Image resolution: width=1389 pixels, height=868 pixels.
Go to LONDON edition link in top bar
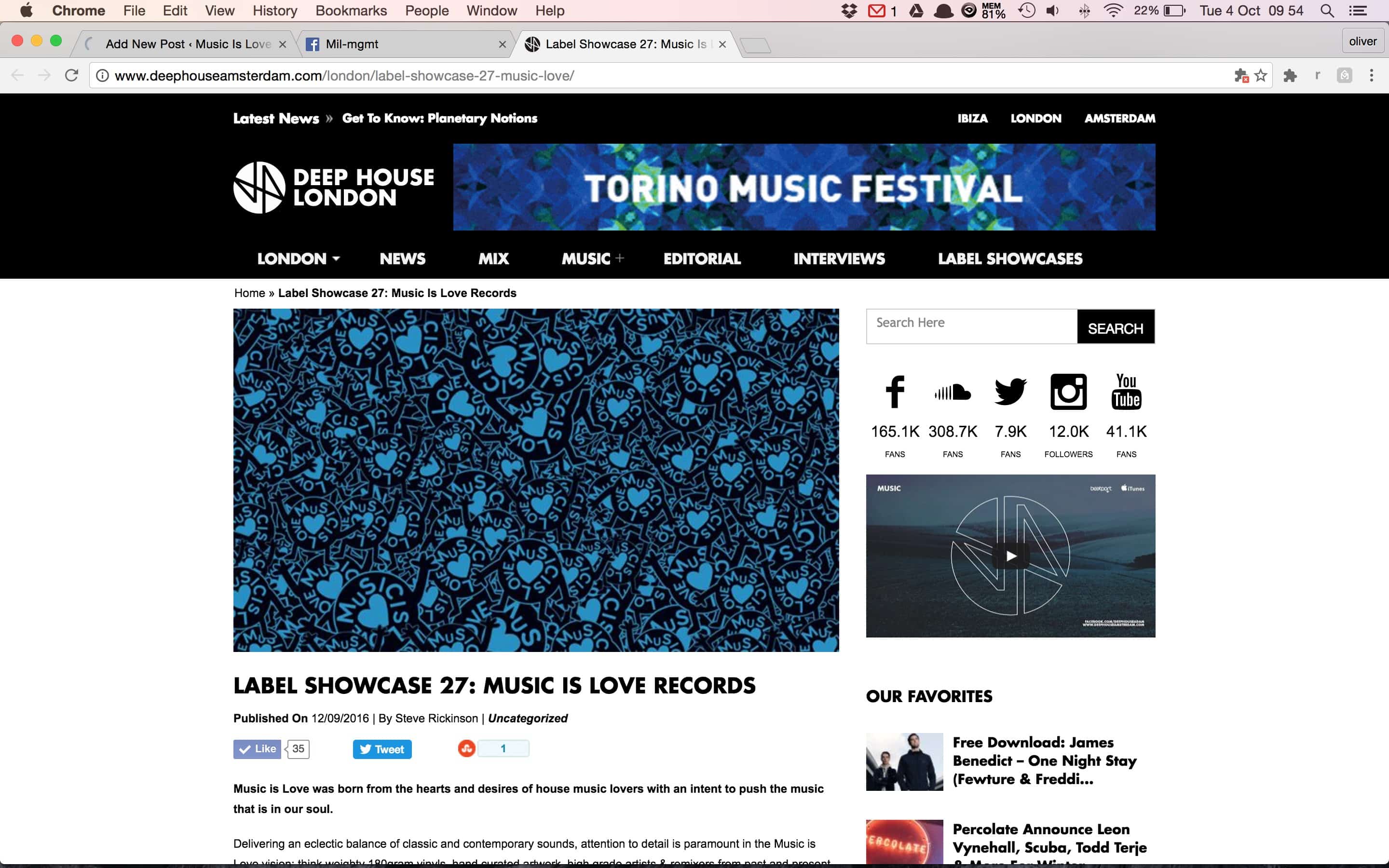coord(1036,118)
